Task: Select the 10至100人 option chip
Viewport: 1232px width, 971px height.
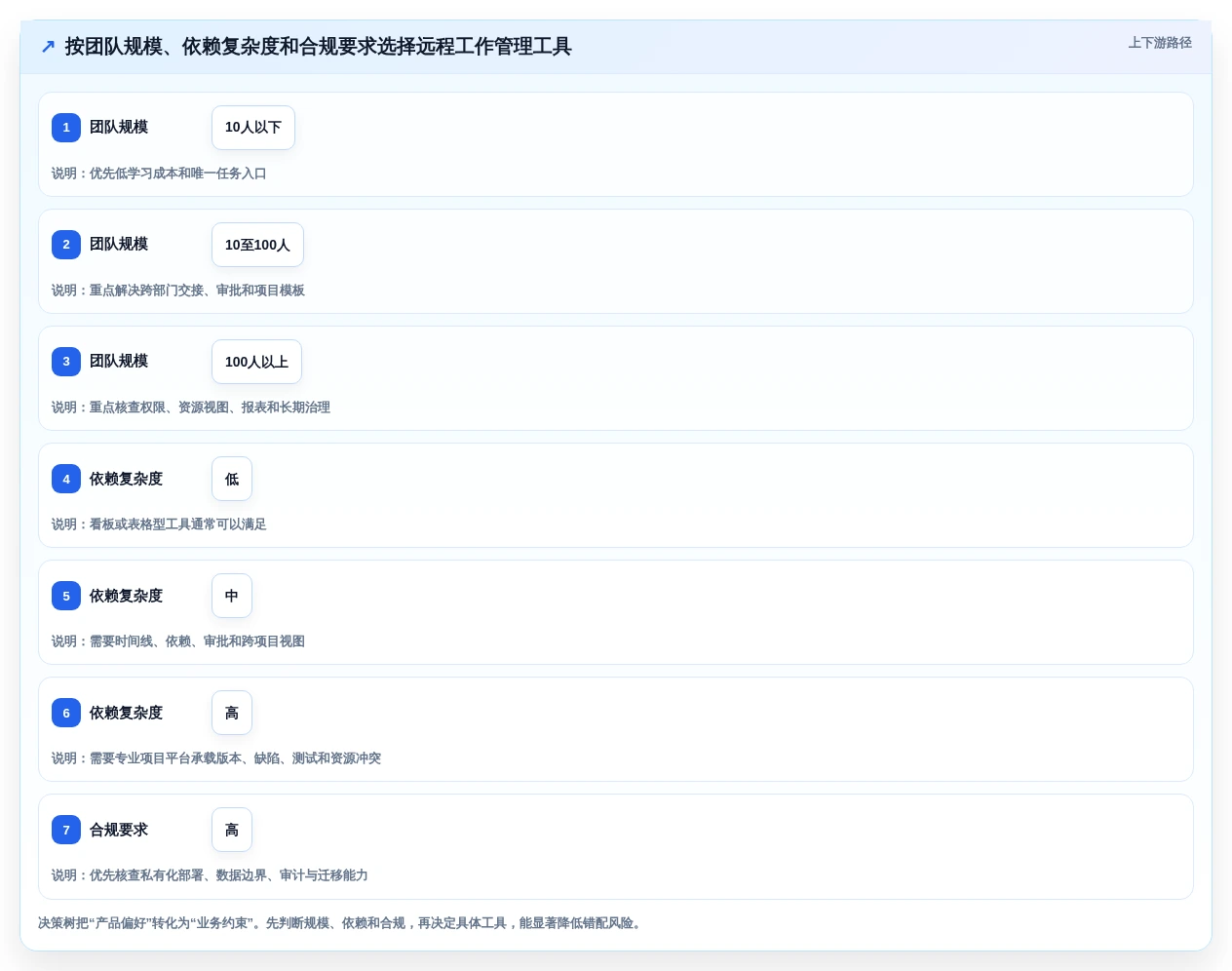Action: click(x=257, y=245)
